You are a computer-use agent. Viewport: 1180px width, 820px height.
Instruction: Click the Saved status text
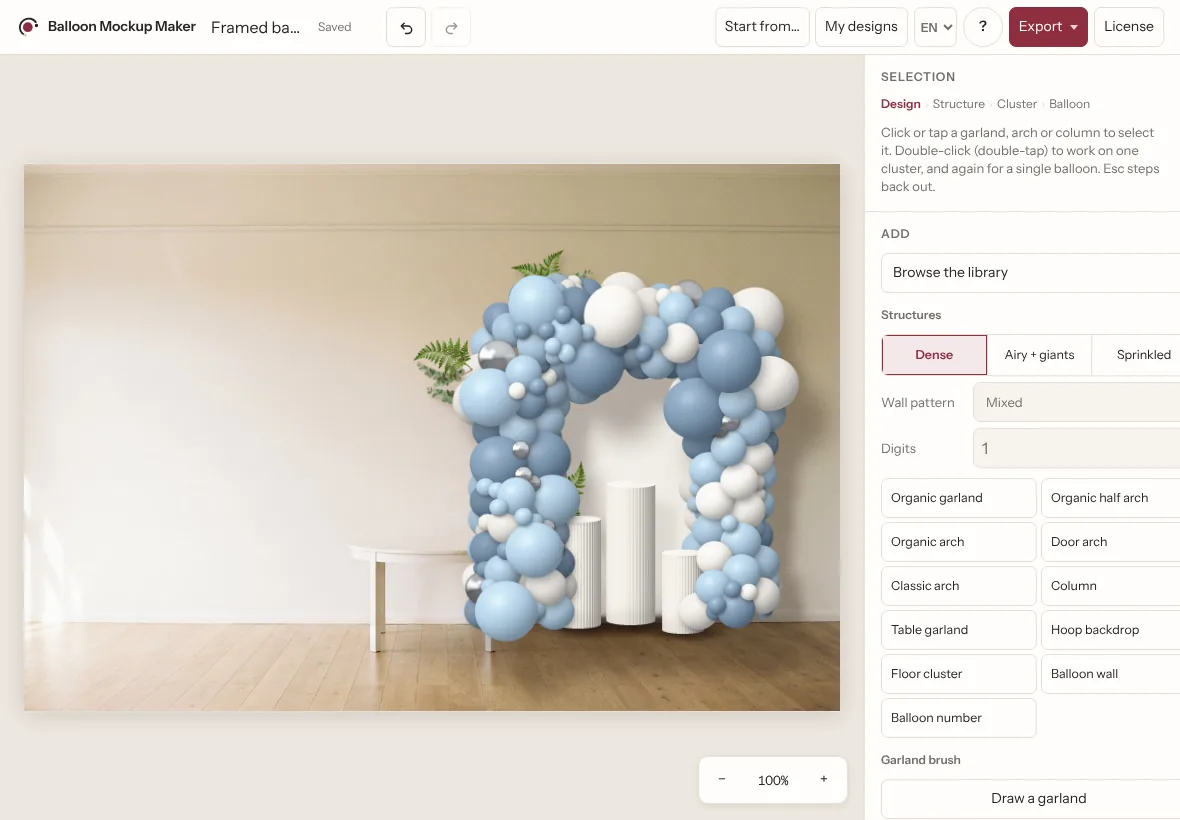334,27
